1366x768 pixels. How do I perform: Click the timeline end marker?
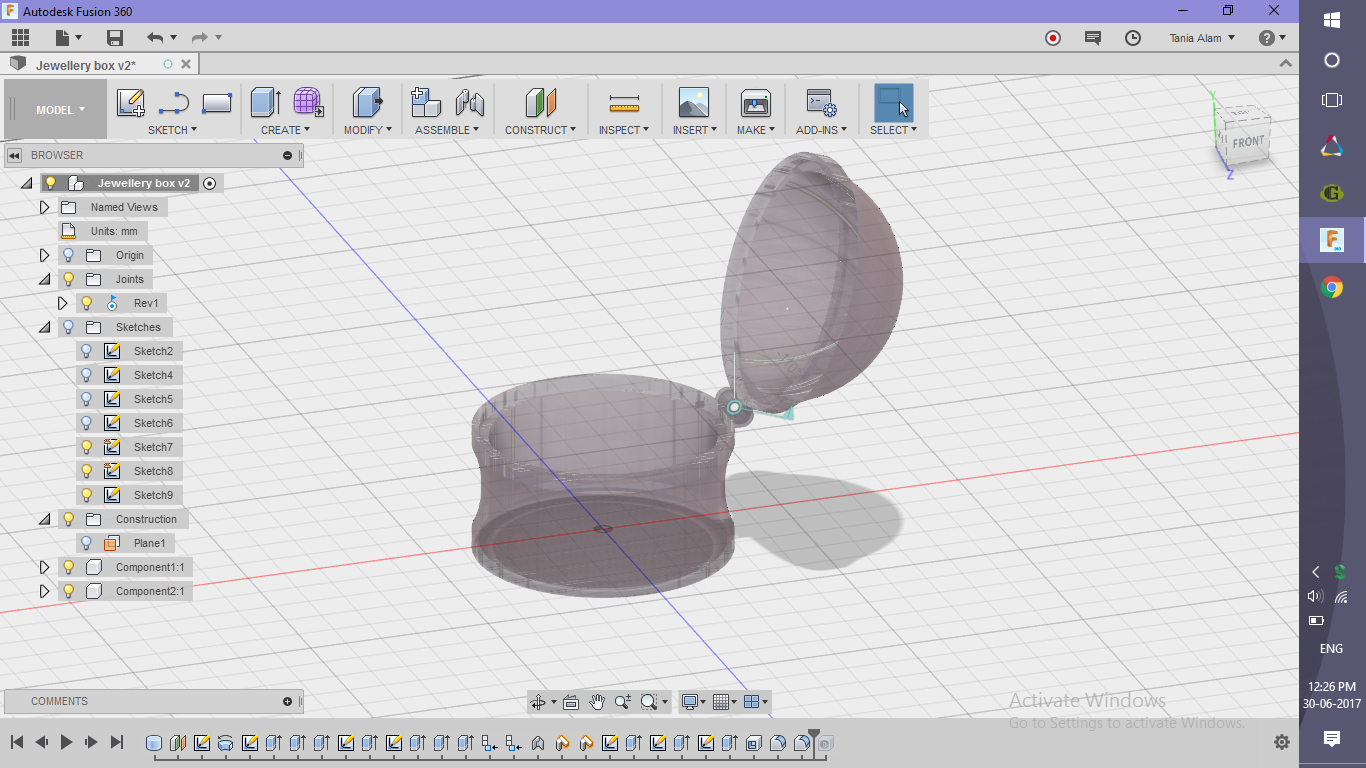pos(815,741)
